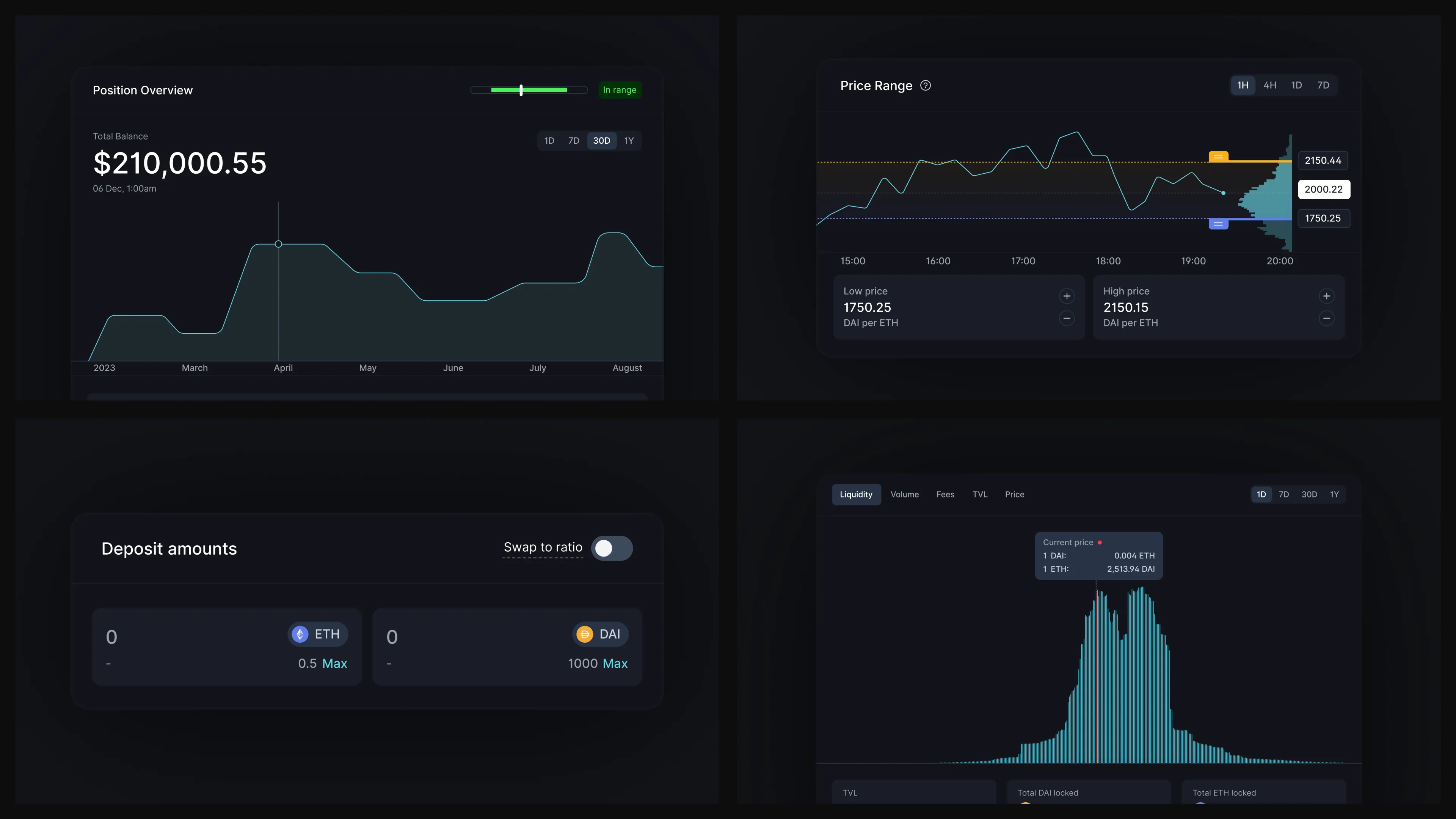Viewport: 1456px width, 819px height.
Task: Click the balance chart marker near April
Action: coord(278,244)
